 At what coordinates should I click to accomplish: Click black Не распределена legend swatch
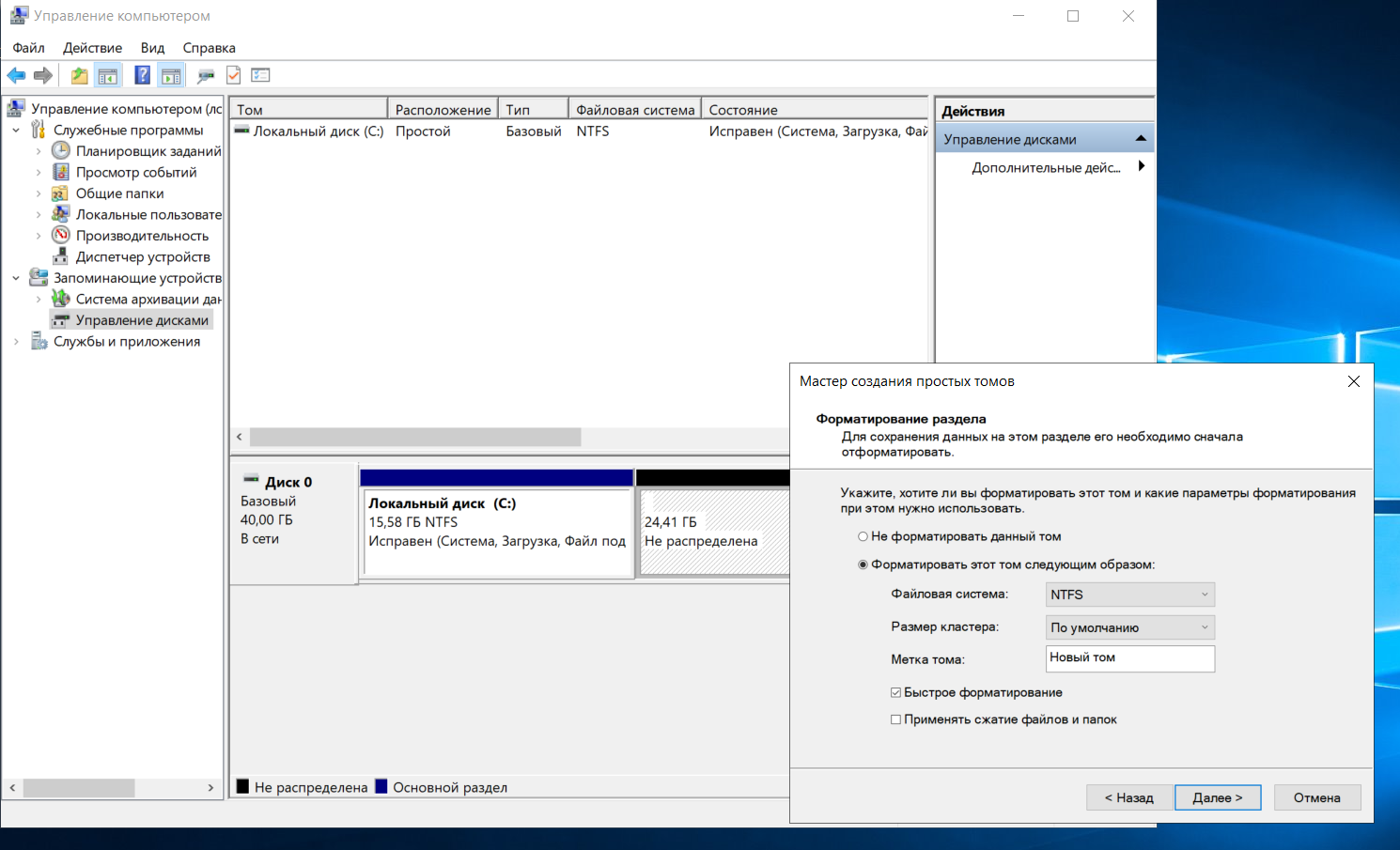[x=243, y=786]
